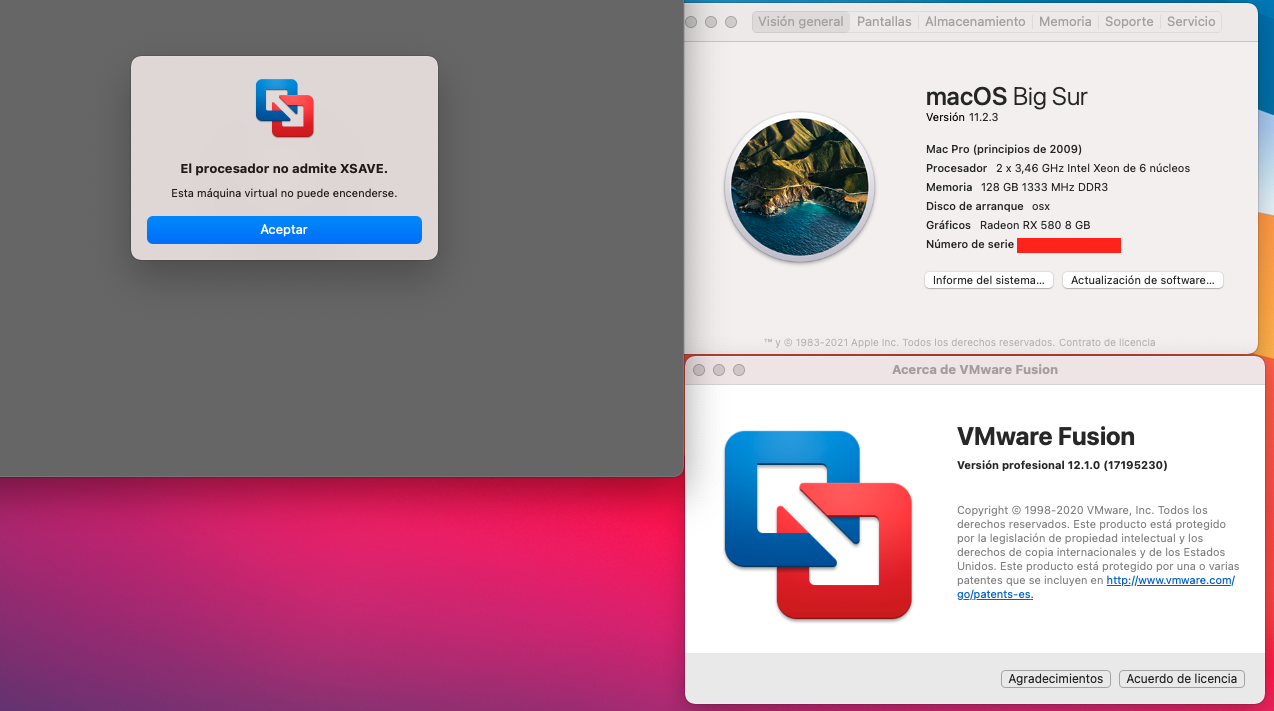This screenshot has height=711, width=1274.
Task: Click the Número de serie label
Action: pyautogui.click(x=970, y=245)
